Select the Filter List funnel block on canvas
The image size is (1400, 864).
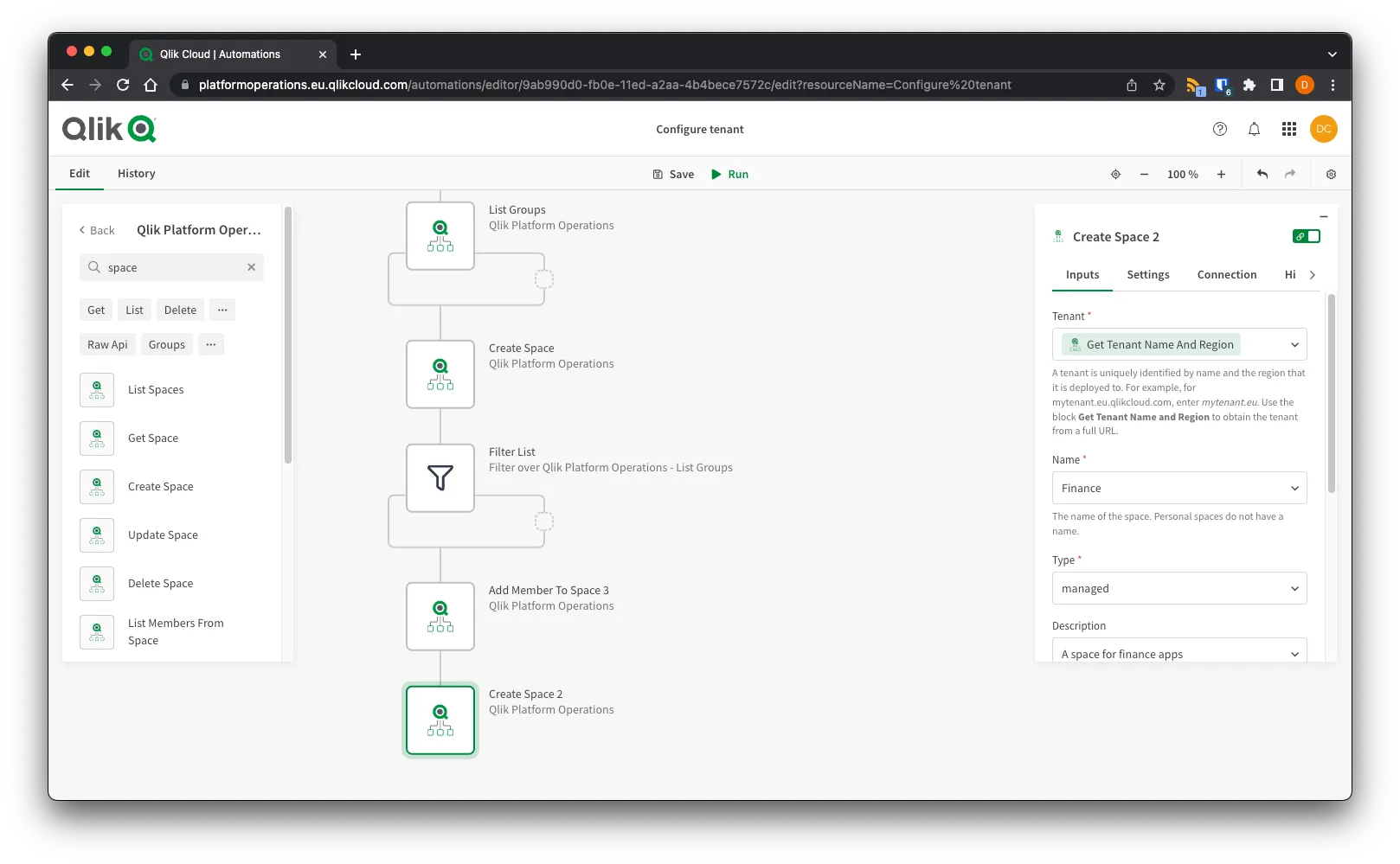[440, 477]
